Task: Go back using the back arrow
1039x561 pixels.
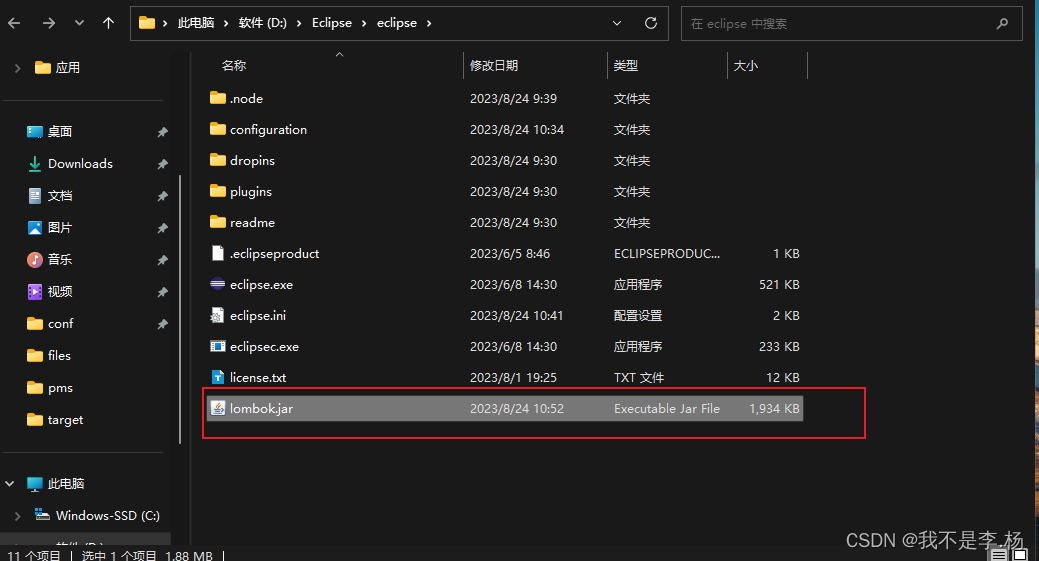Action: click(14, 23)
